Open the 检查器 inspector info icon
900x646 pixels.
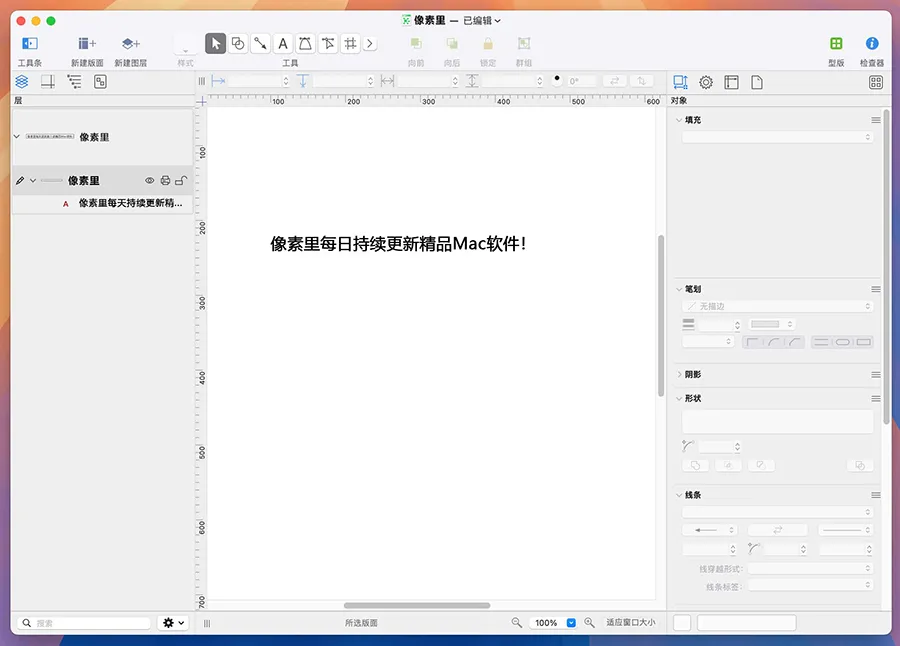click(871, 43)
